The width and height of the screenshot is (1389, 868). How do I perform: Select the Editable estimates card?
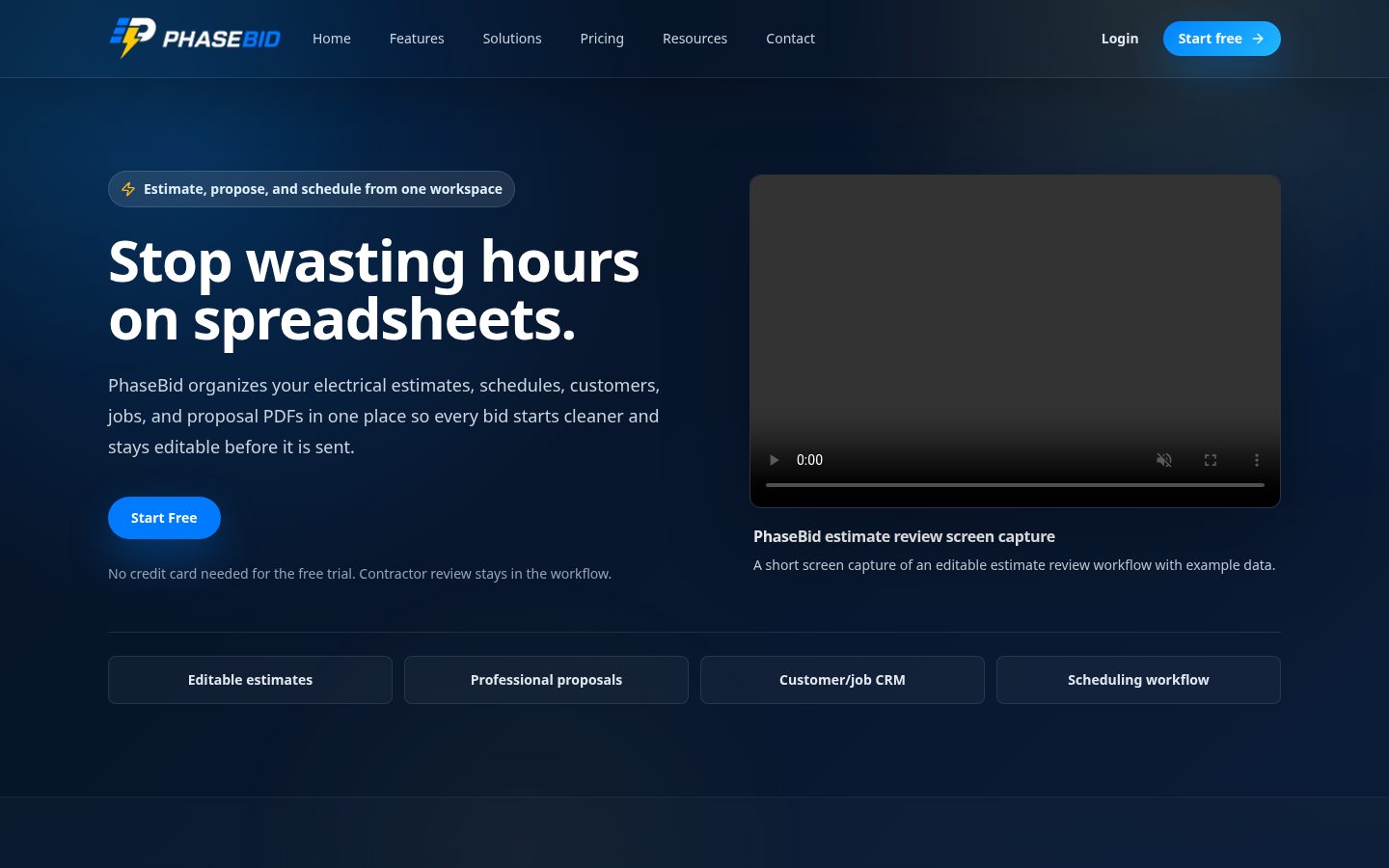pyautogui.click(x=250, y=680)
